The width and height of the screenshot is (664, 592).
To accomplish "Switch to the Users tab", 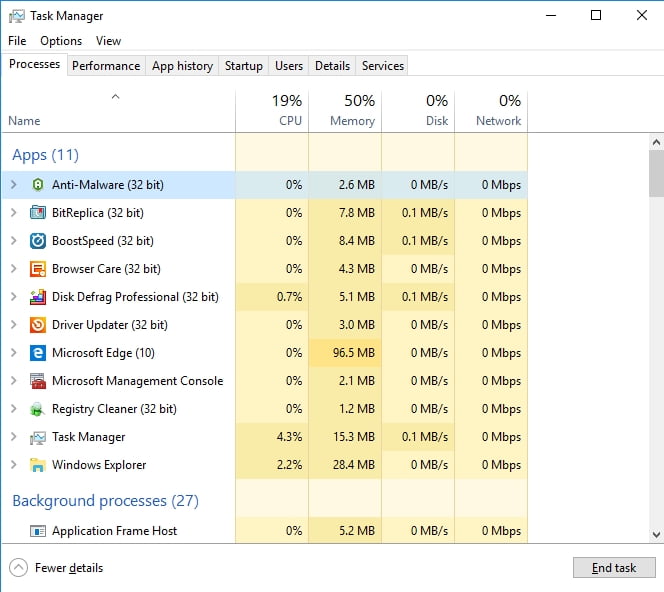I will (x=289, y=66).
